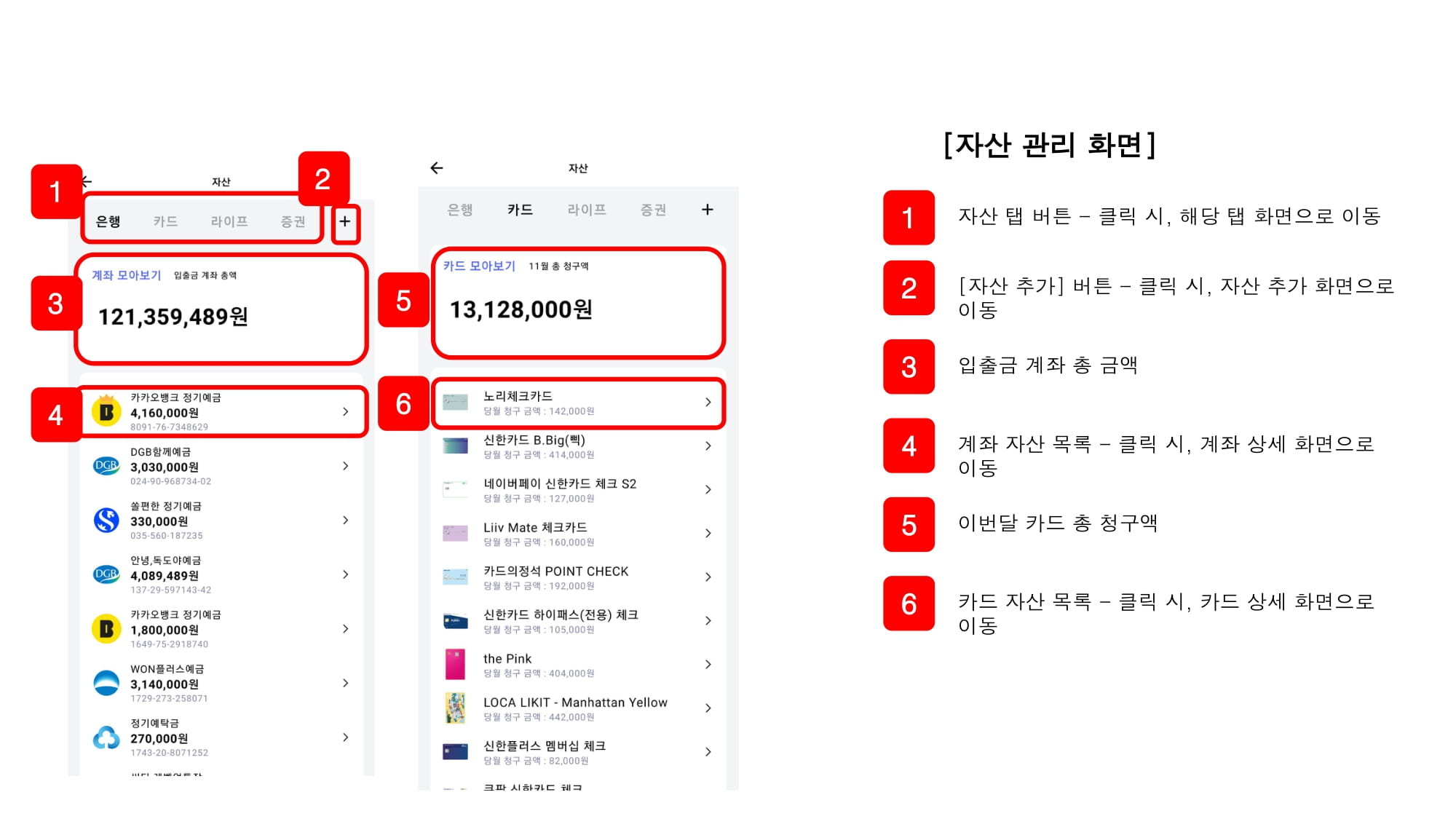Click back arrow on card assets screen
Image resolution: width=1456 pixels, height=819 pixels.
[x=437, y=168]
